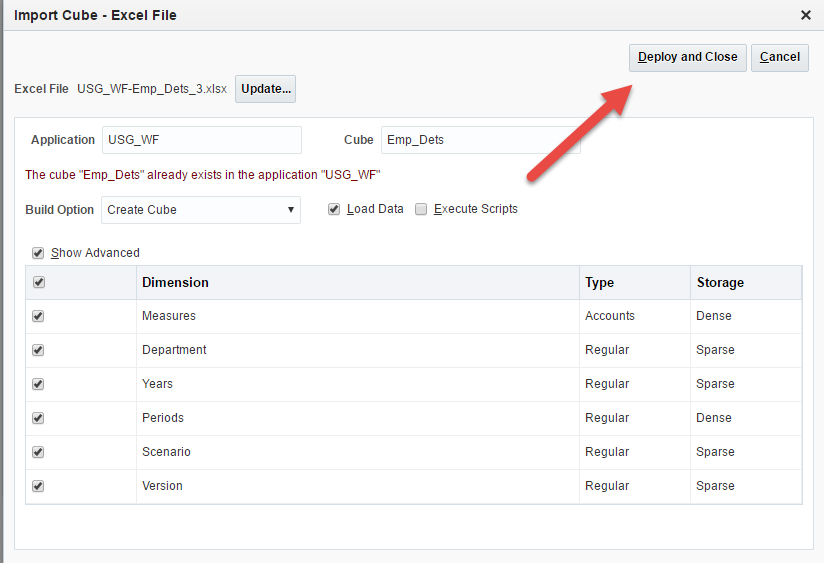Screen dimensions: 824x563
Task: Enable the Execute Scripts checkbox
Action: tap(421, 209)
